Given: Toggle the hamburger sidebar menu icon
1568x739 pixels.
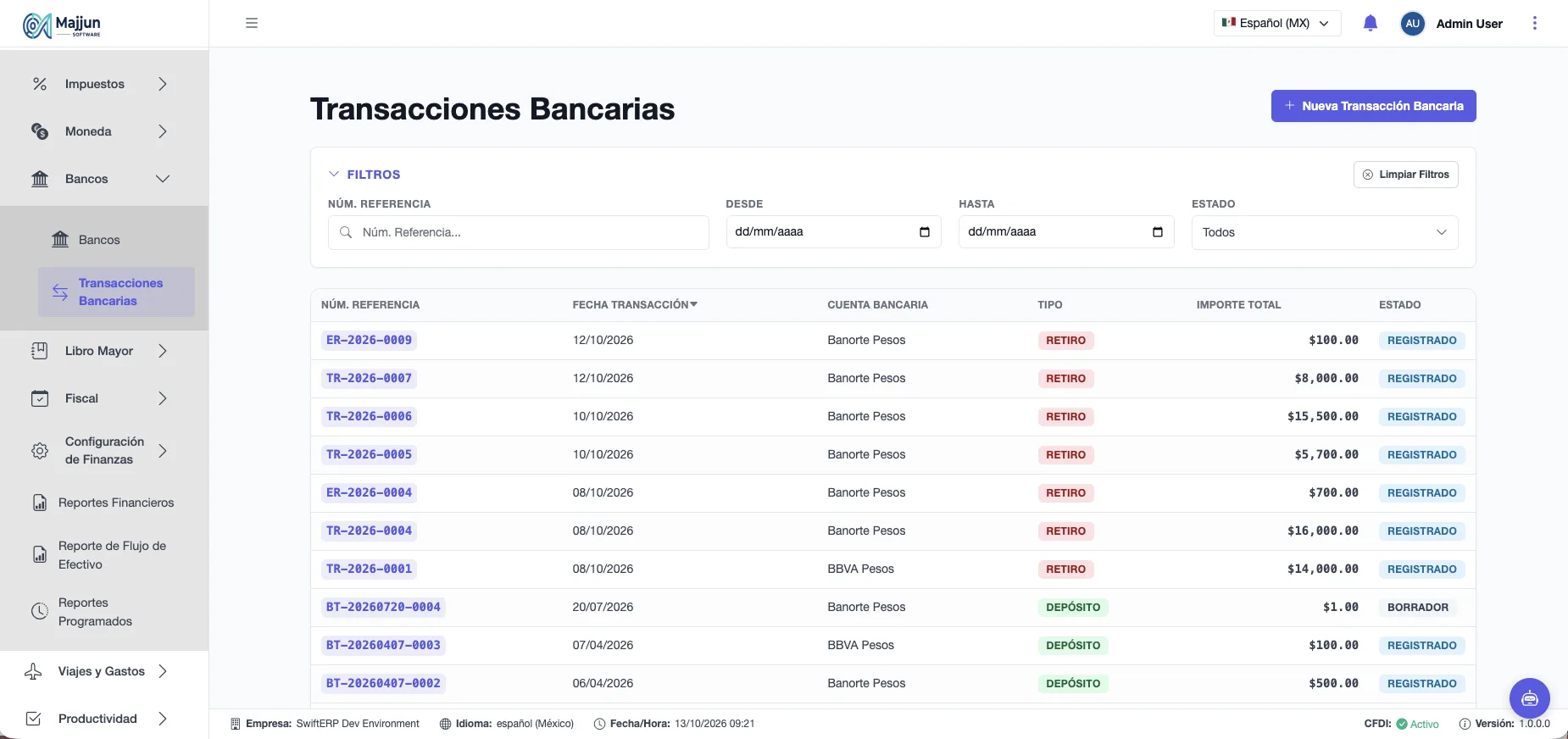Looking at the screenshot, I should (252, 23).
